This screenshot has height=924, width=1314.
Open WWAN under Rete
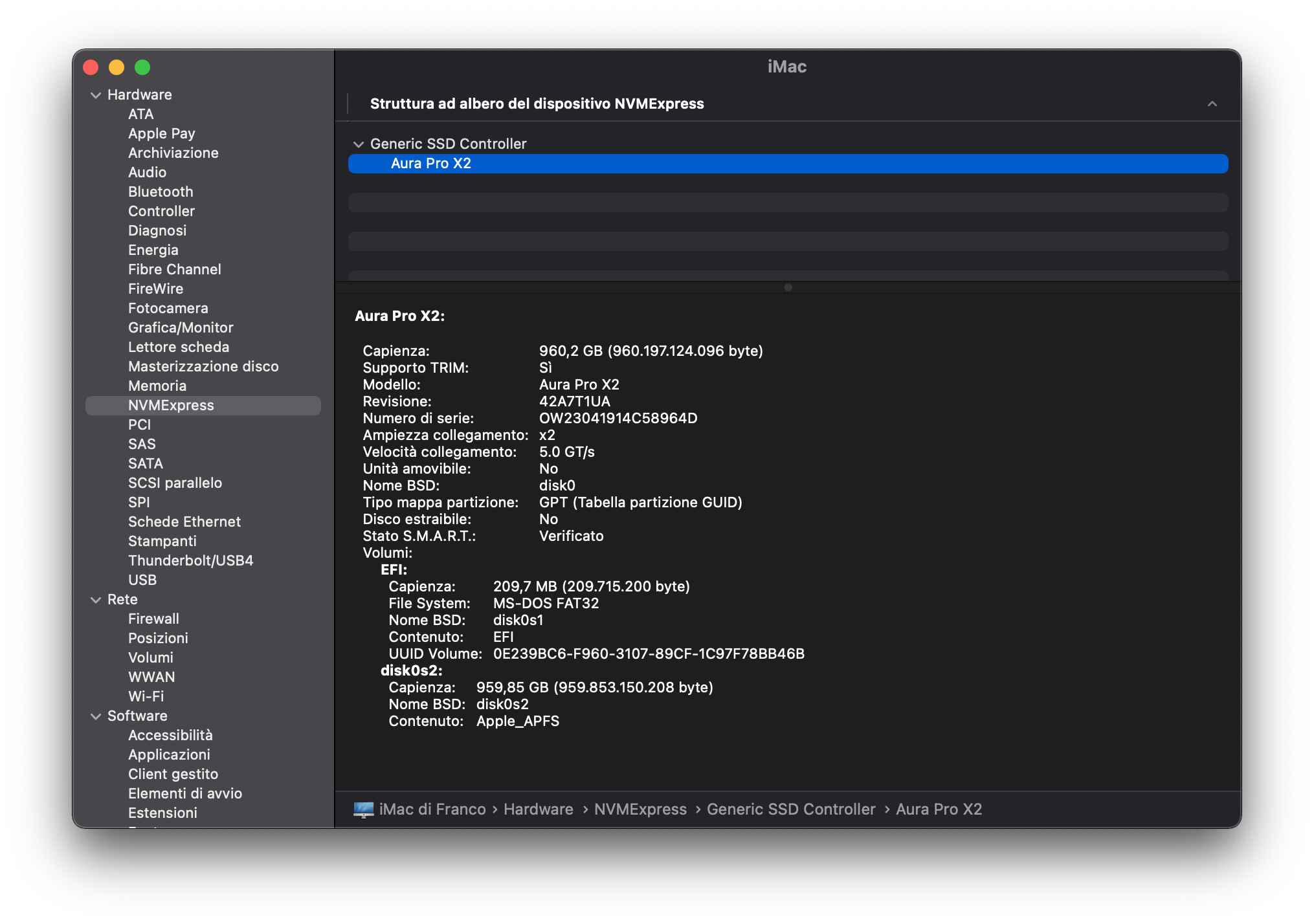(152, 677)
